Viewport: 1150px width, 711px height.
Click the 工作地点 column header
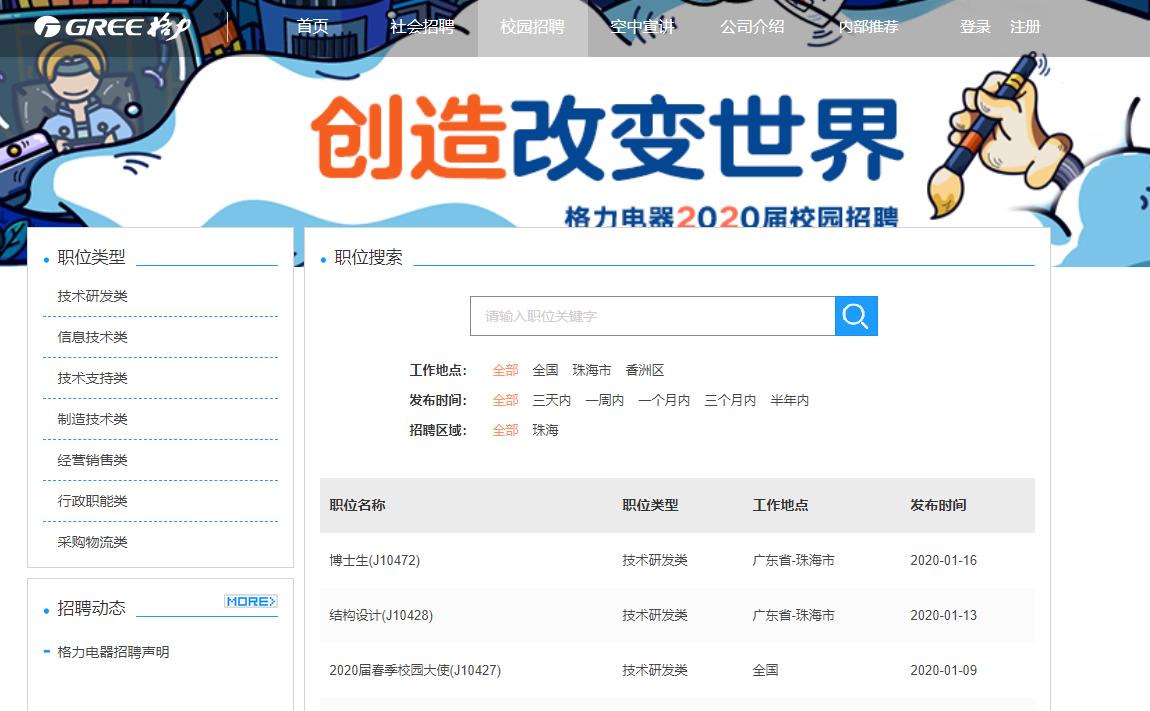click(780, 506)
